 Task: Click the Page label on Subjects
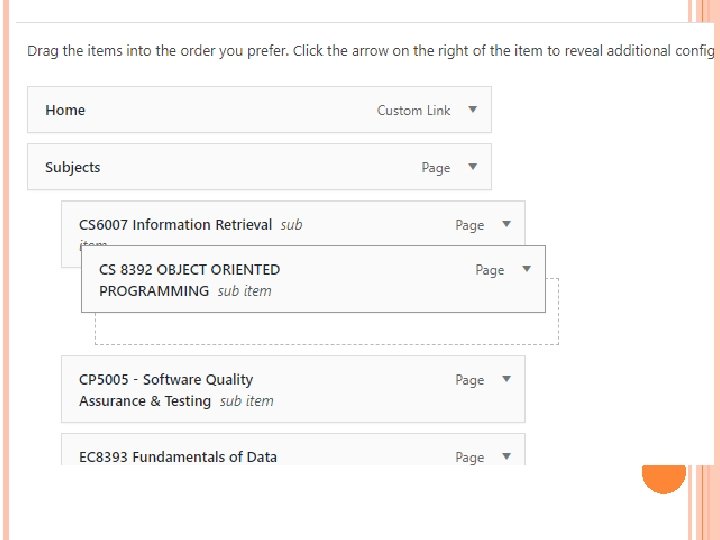(435, 168)
